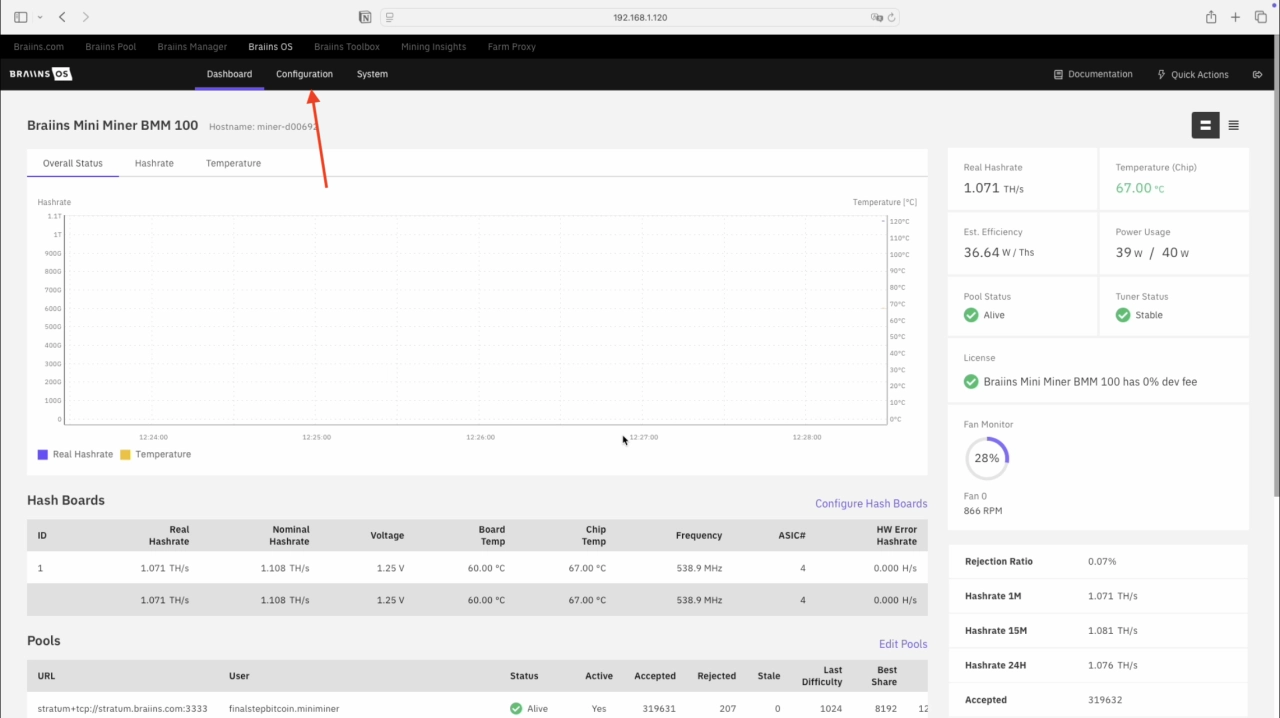
Task: Toggle the Safari sidebar button
Action: [x=21, y=17]
